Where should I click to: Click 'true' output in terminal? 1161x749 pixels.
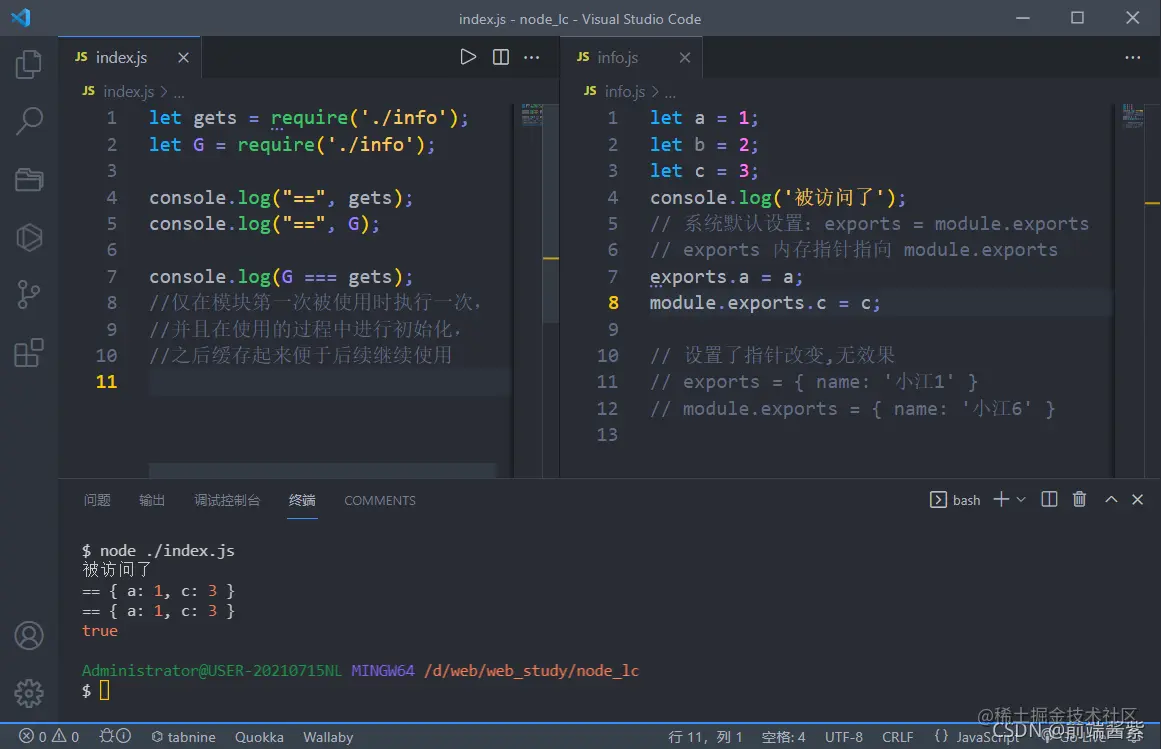click(x=100, y=631)
